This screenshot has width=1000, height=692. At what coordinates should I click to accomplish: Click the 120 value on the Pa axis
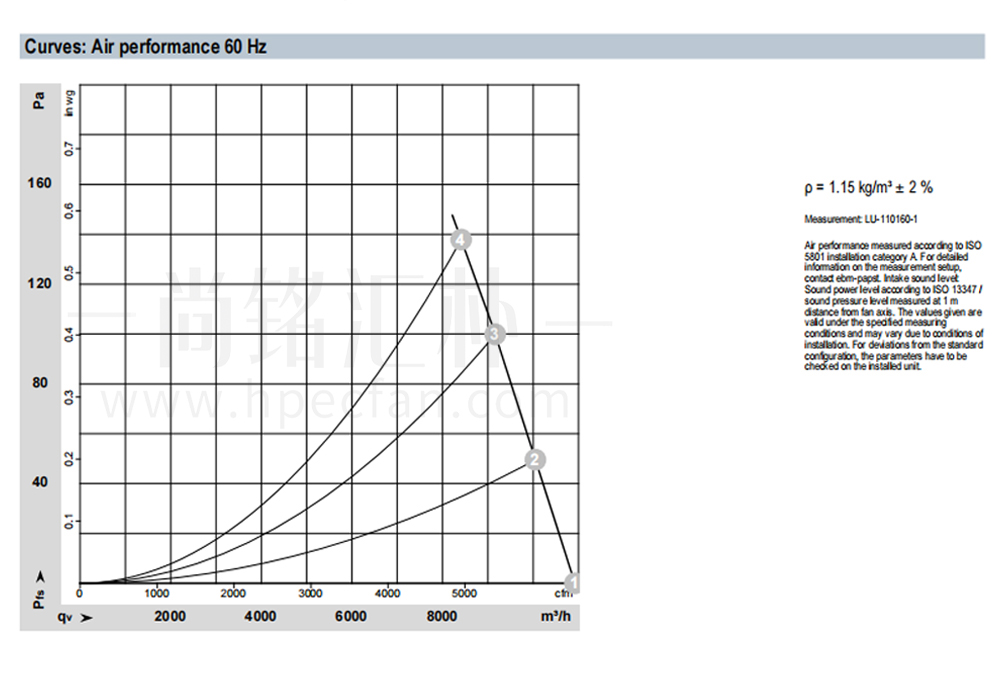[x=39, y=283]
